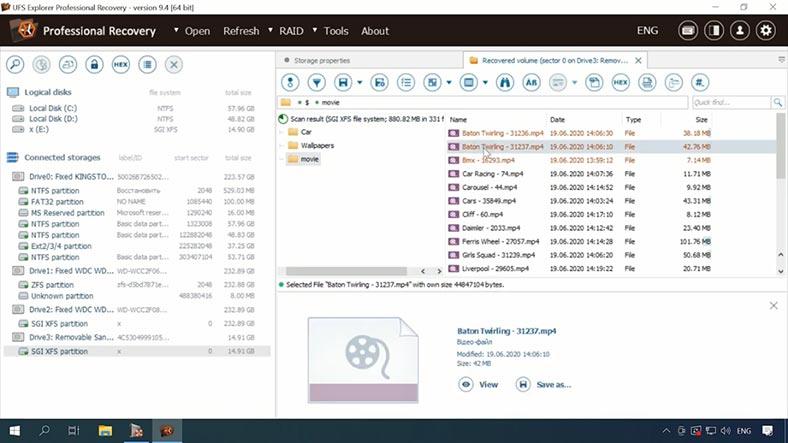Click the Name column header
Screen dimensions: 788x443
pyautogui.click(x=496, y=120)
